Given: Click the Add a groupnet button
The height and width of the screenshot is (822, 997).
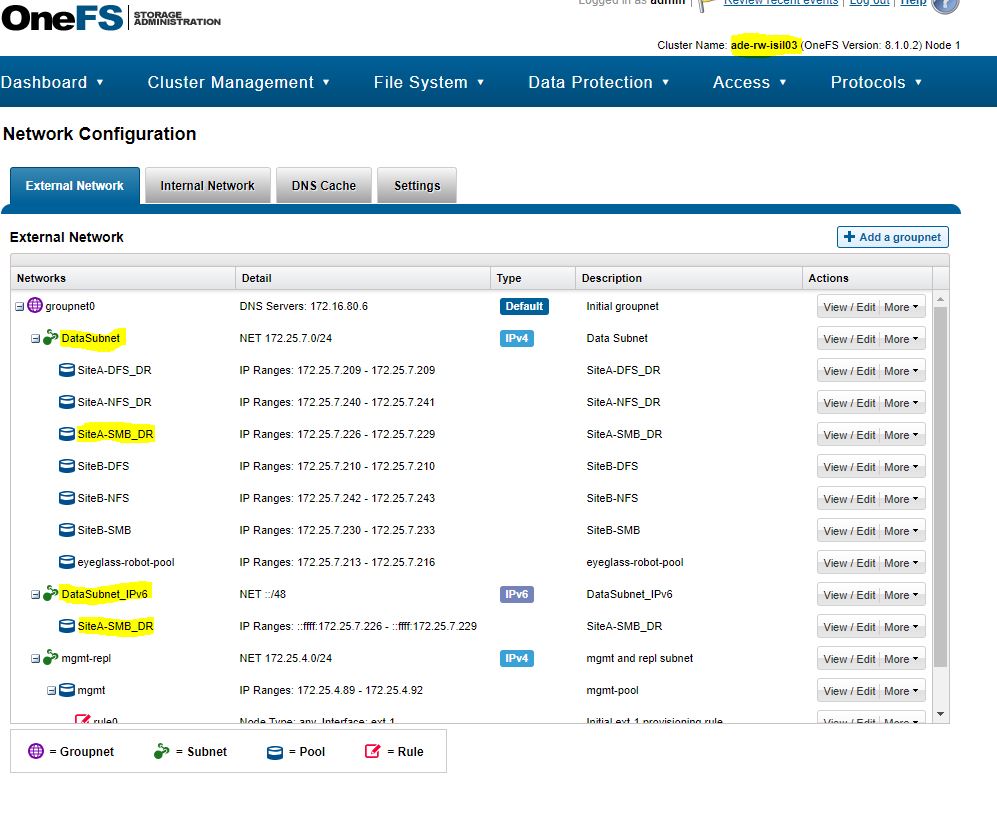Looking at the screenshot, I should [x=893, y=237].
